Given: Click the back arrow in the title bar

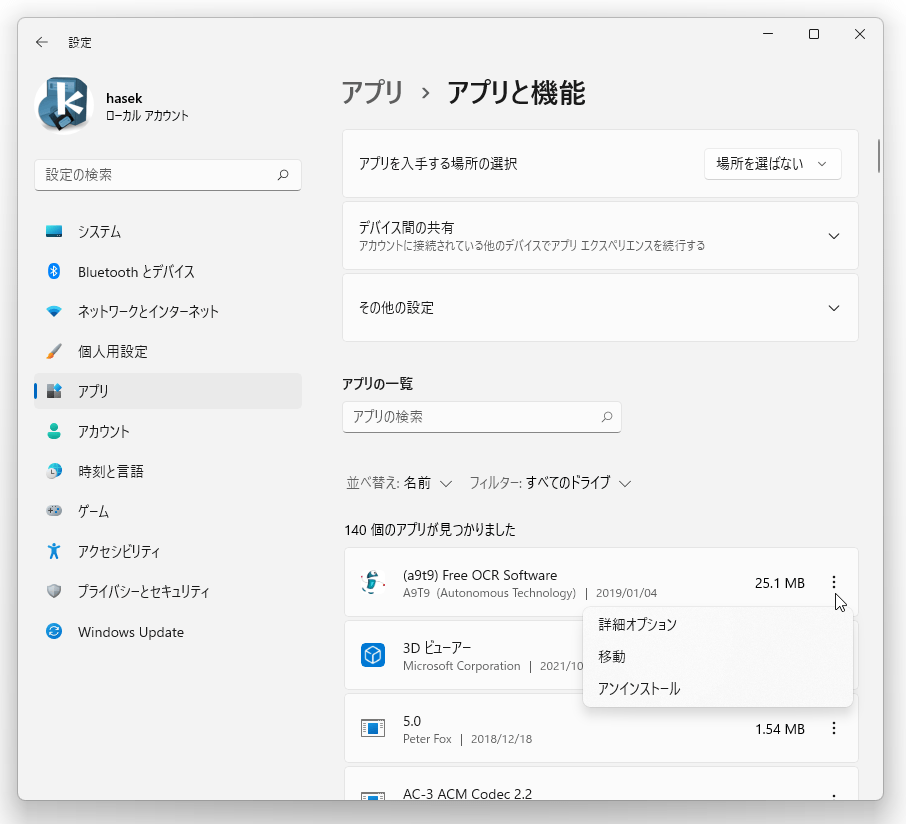Looking at the screenshot, I should click(x=42, y=42).
